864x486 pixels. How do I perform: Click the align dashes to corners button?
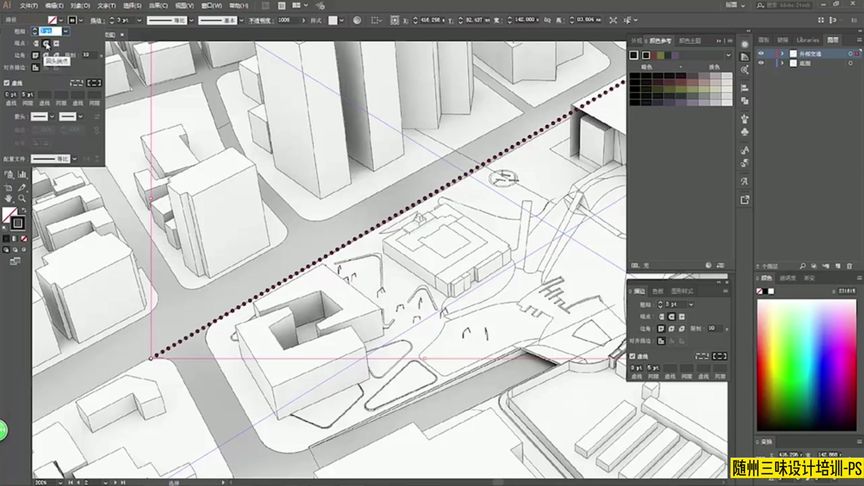point(94,83)
